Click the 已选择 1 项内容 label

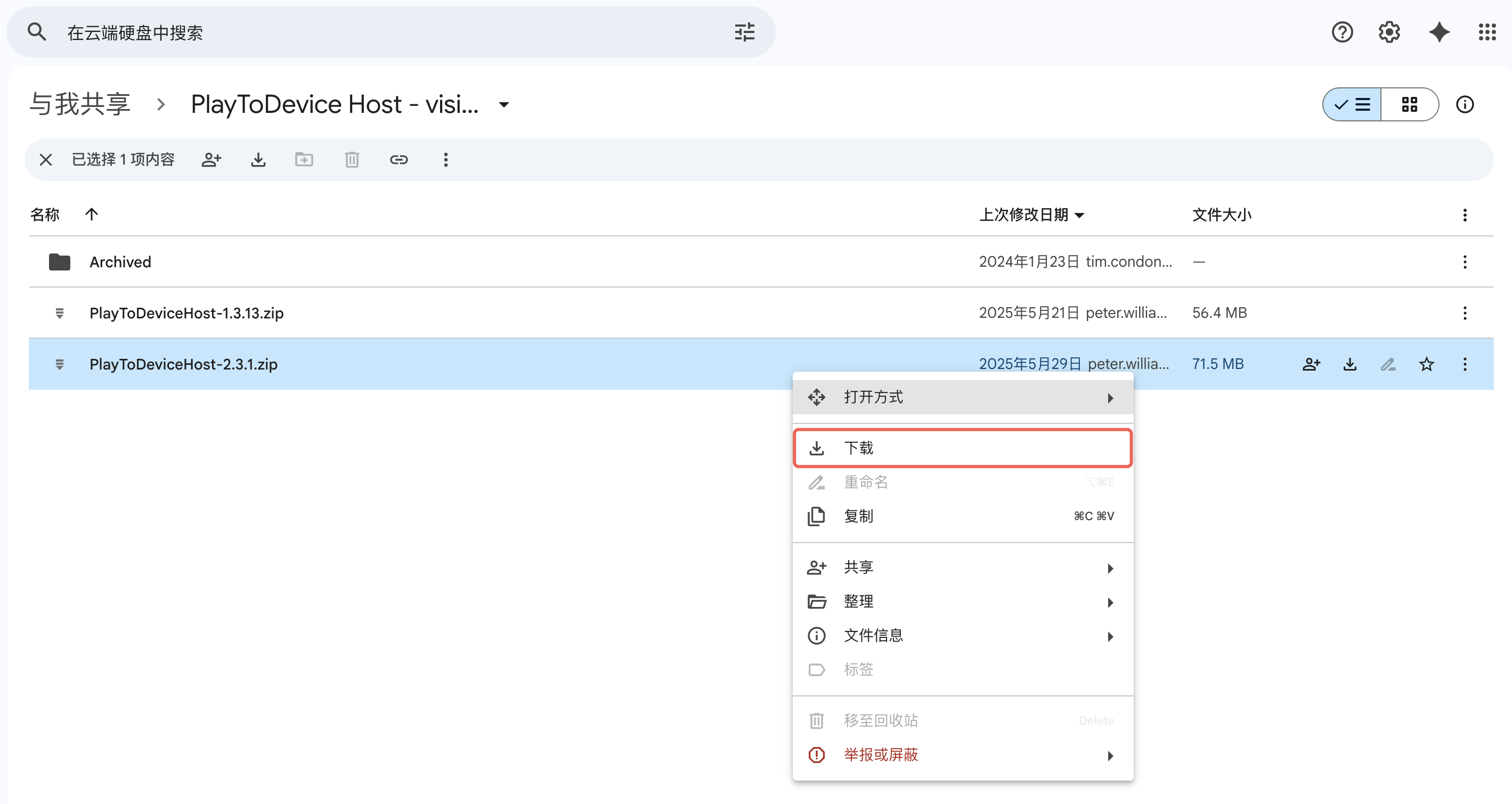click(123, 160)
